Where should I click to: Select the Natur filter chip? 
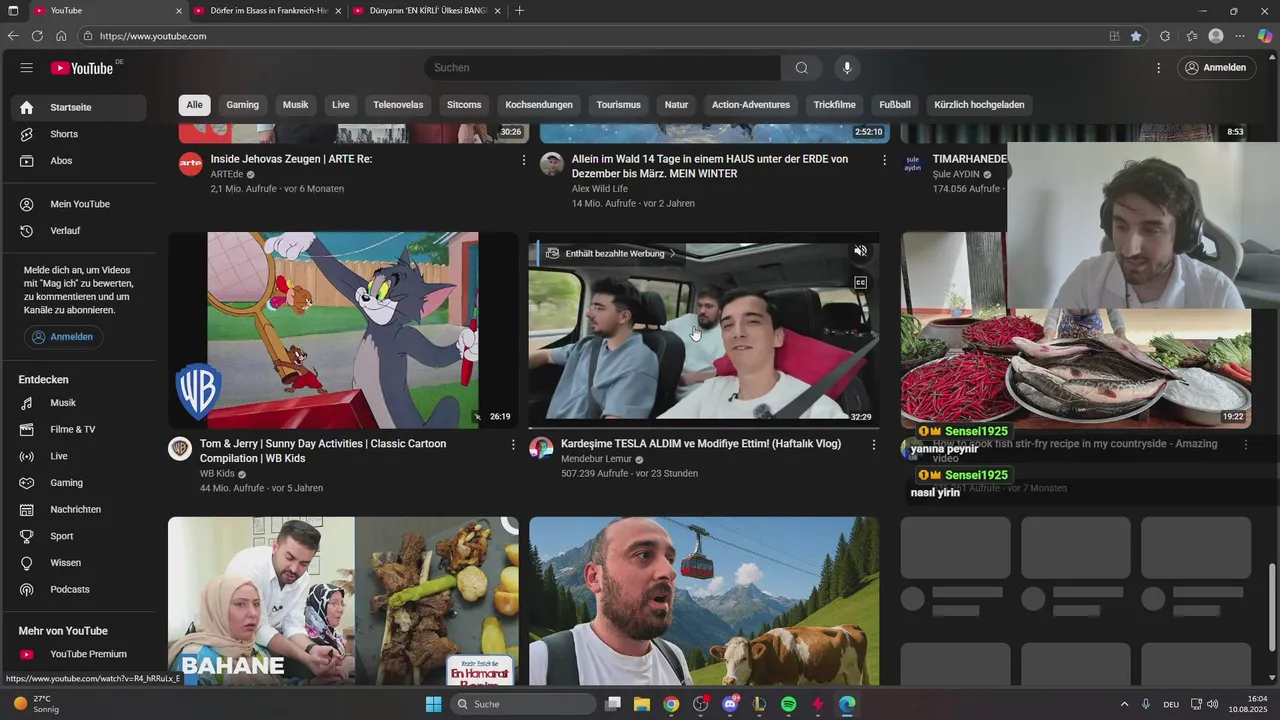676,105
